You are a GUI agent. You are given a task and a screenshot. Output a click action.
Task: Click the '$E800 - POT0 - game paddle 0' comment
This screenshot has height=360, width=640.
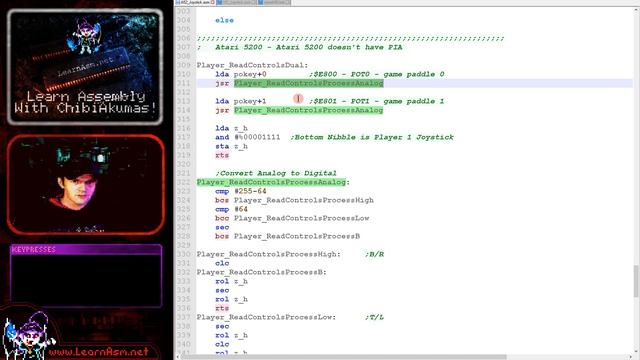[x=377, y=74]
